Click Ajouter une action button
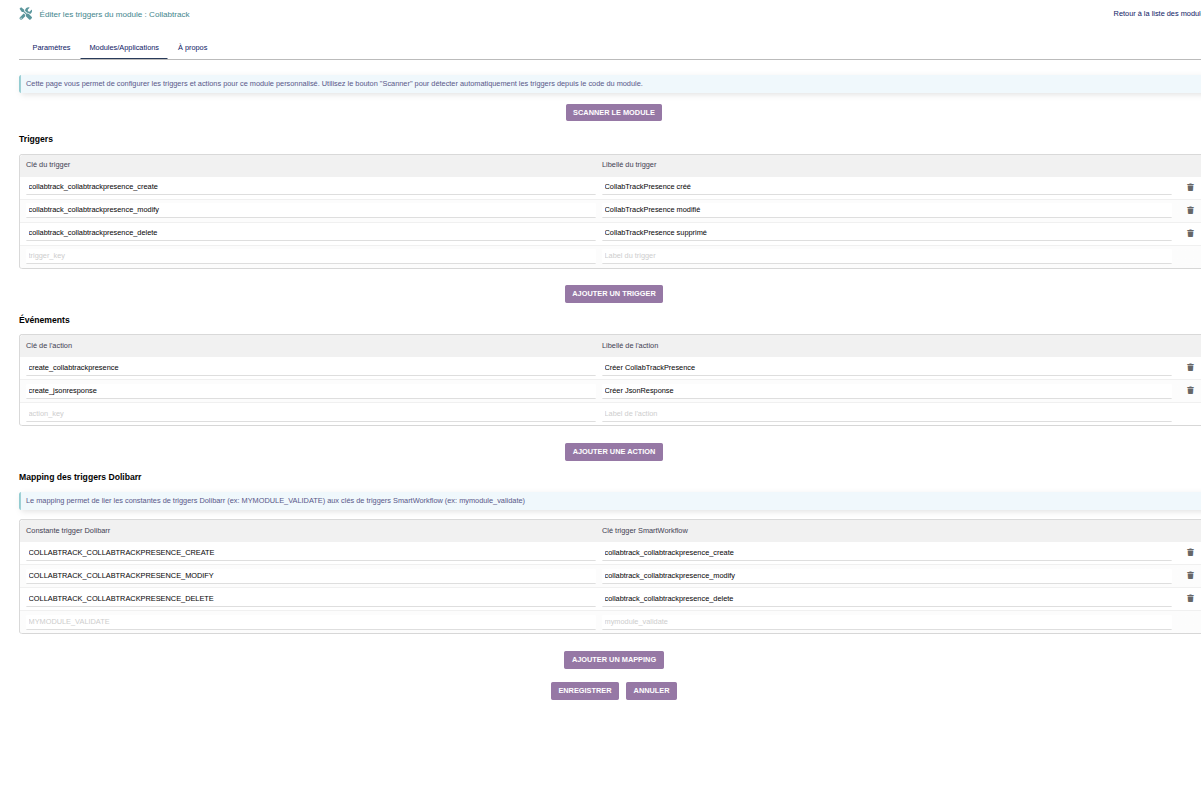 coord(613,452)
